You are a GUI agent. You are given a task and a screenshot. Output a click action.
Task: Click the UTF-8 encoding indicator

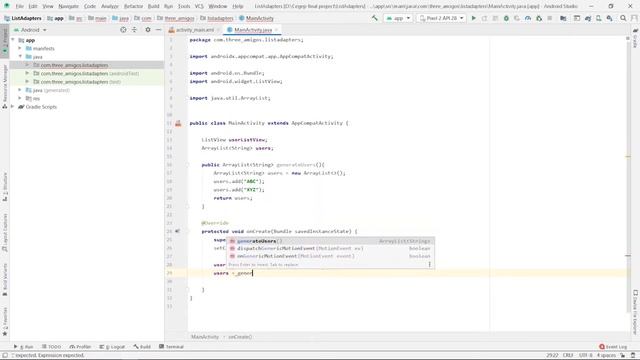coord(585,355)
